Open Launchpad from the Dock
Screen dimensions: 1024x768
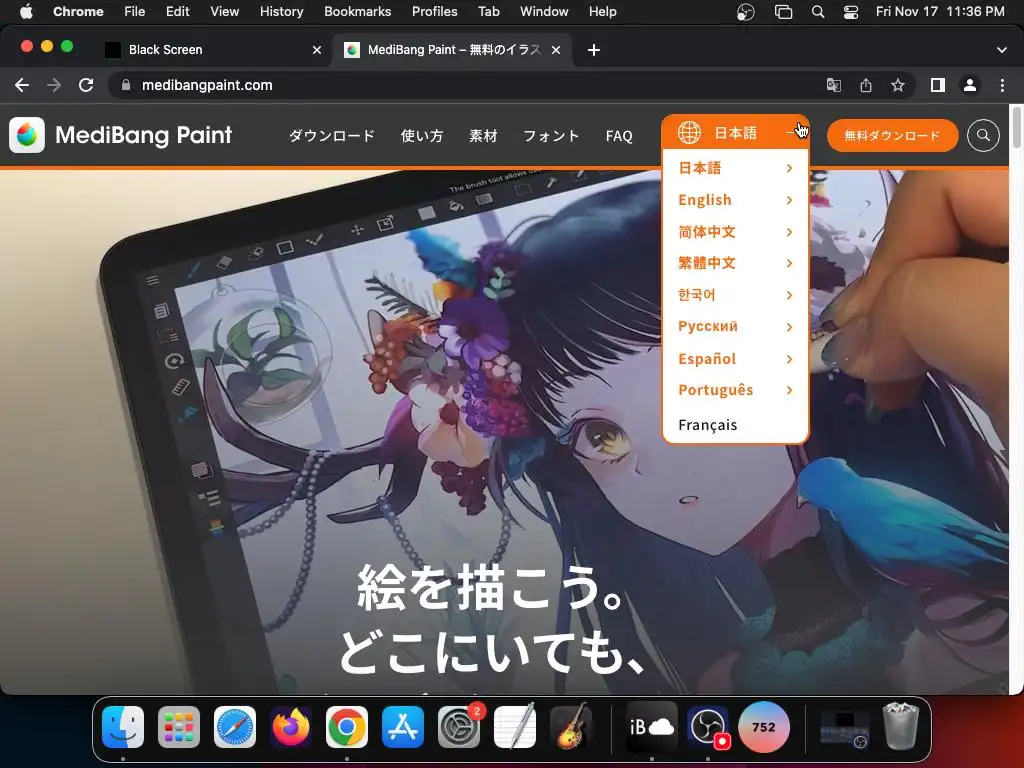[x=179, y=727]
